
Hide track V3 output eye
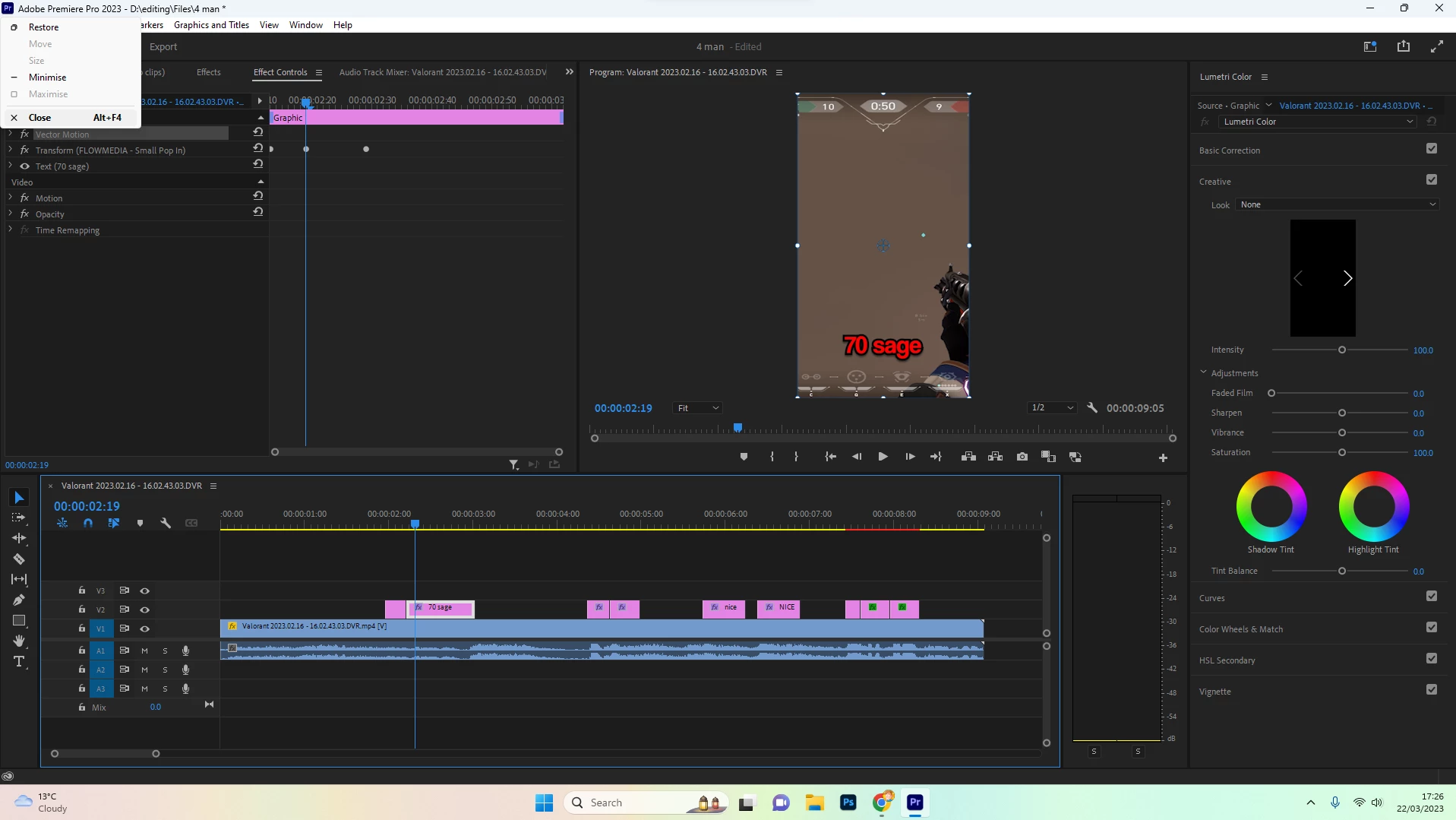(144, 590)
